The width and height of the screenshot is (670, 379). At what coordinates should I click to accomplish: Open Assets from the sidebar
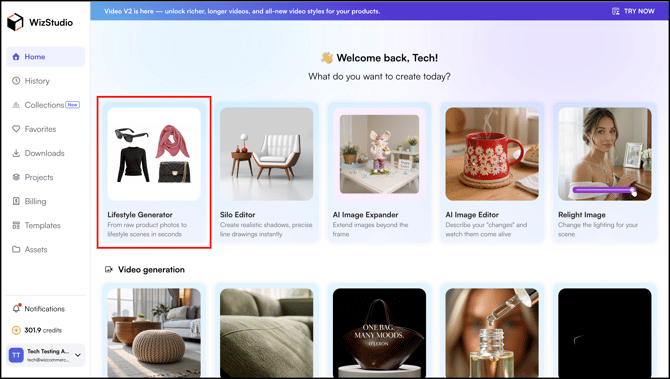click(45, 249)
